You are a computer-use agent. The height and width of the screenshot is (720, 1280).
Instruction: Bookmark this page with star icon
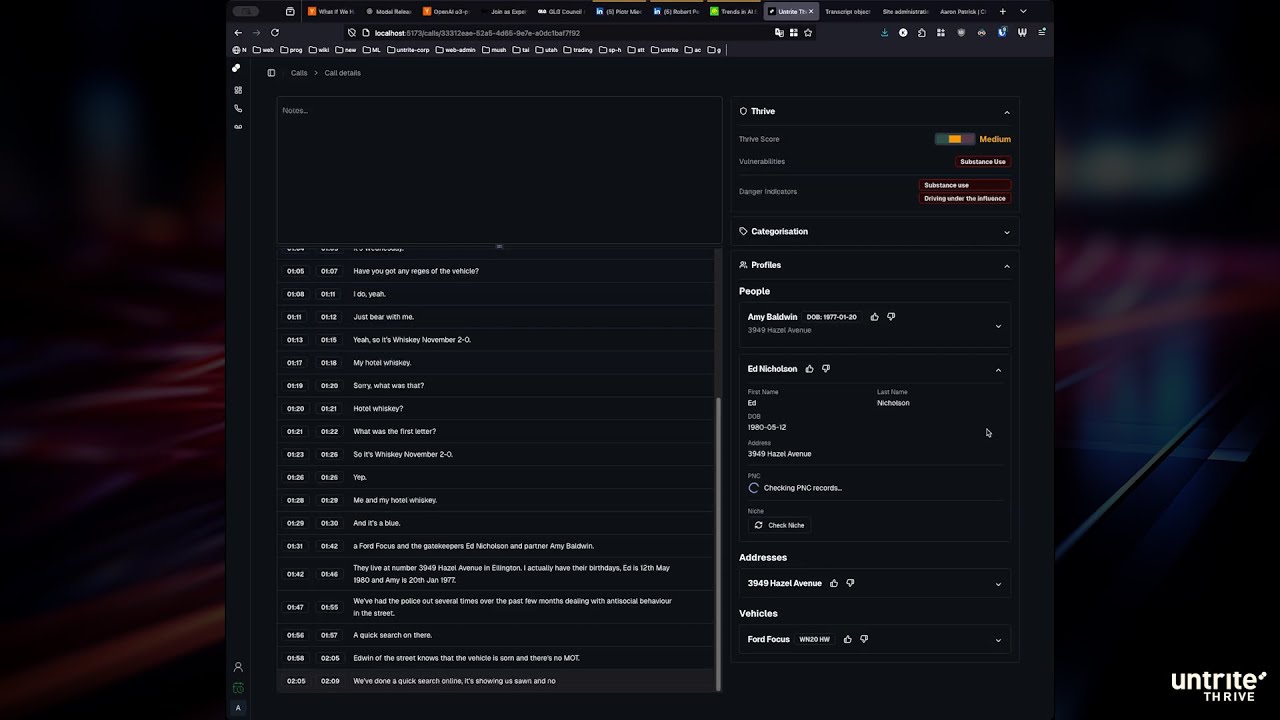tap(808, 32)
